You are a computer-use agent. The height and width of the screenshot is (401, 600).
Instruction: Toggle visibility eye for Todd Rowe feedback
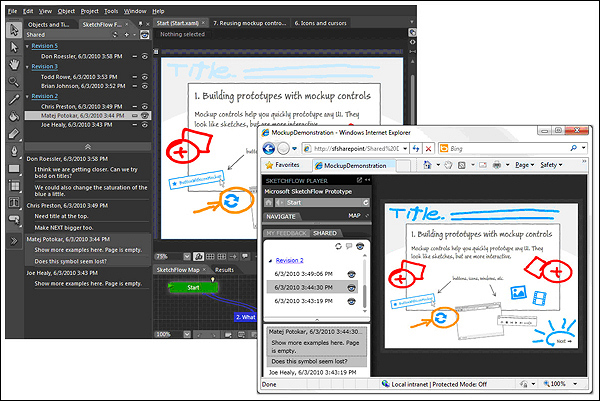coord(145,77)
